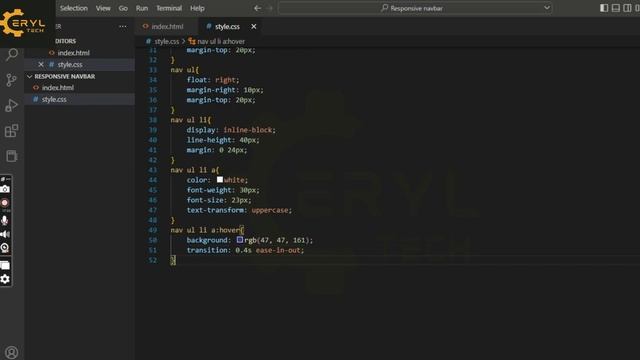640x360 pixels.
Task: Click the HTML file icon on index.html tab
Action: (146, 26)
